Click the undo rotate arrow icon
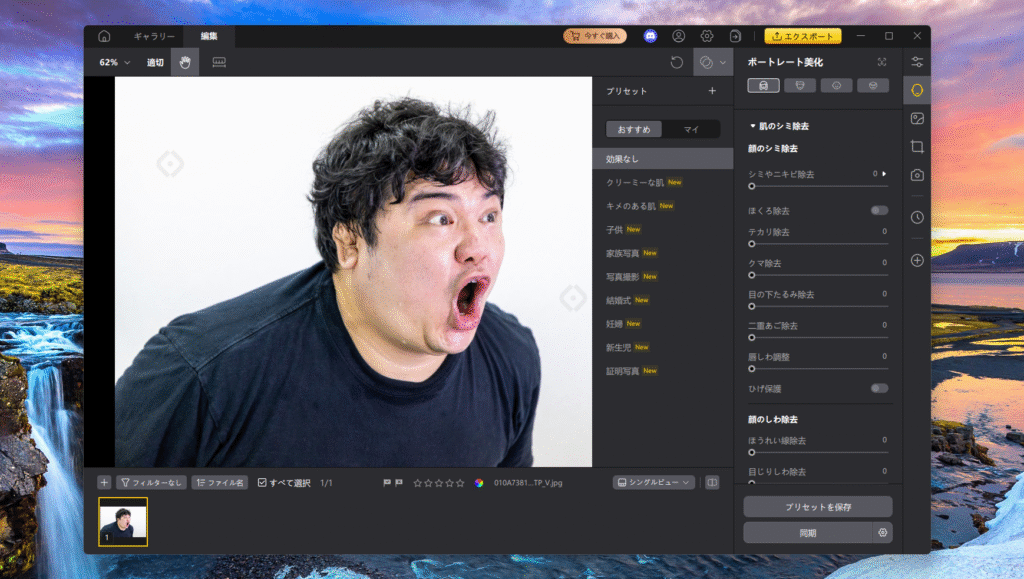 pos(677,62)
